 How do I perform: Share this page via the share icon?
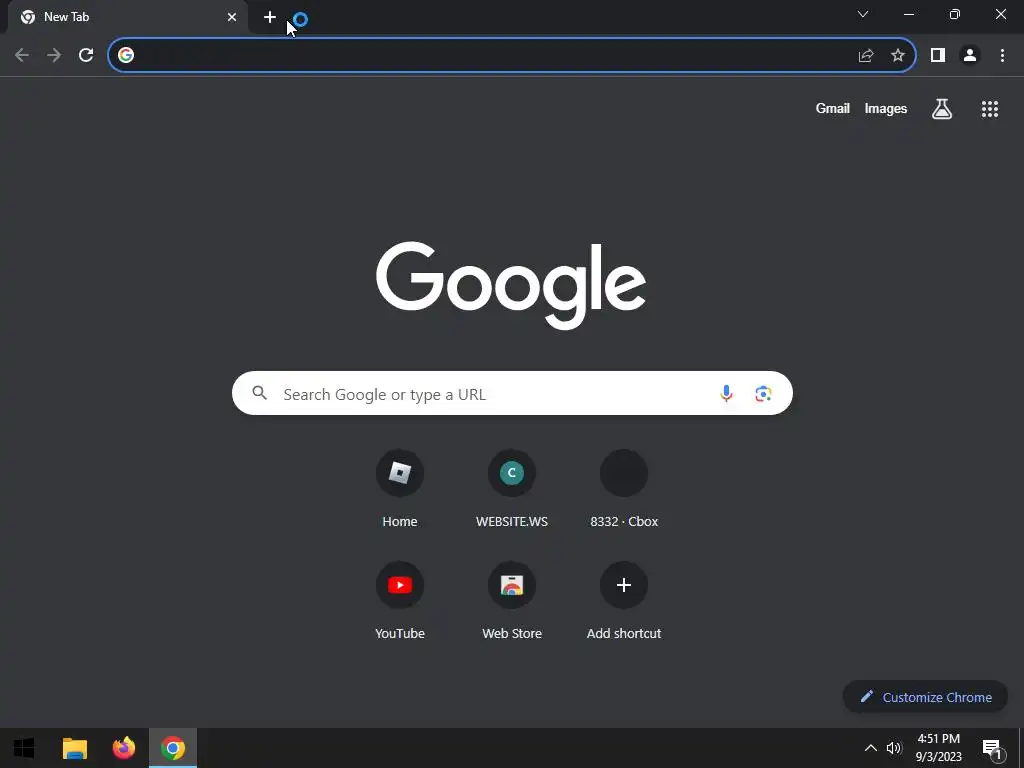click(x=866, y=56)
